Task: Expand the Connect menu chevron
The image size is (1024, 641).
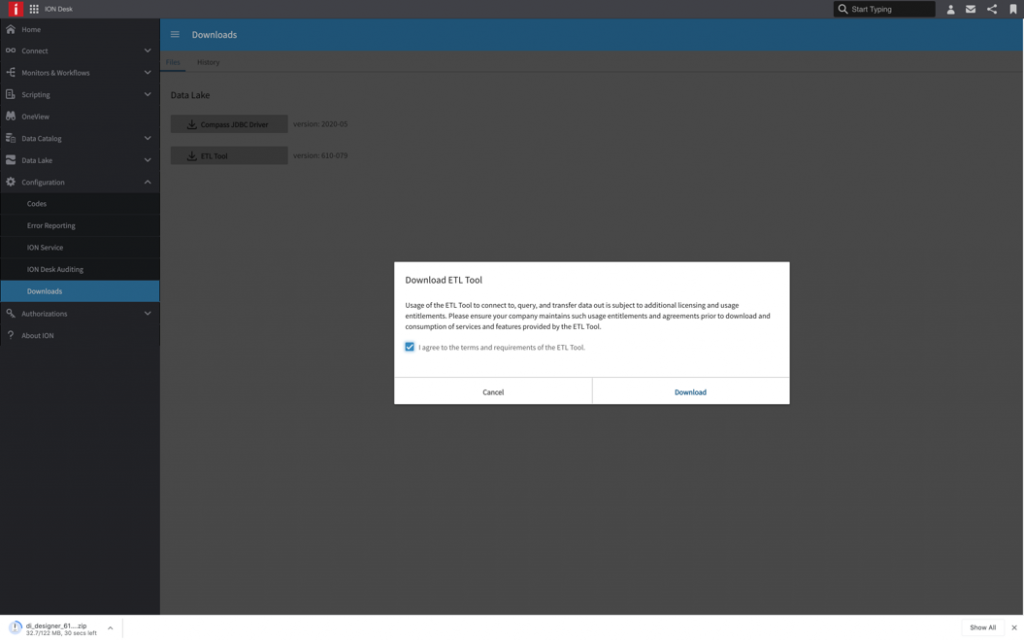Action: coord(148,51)
